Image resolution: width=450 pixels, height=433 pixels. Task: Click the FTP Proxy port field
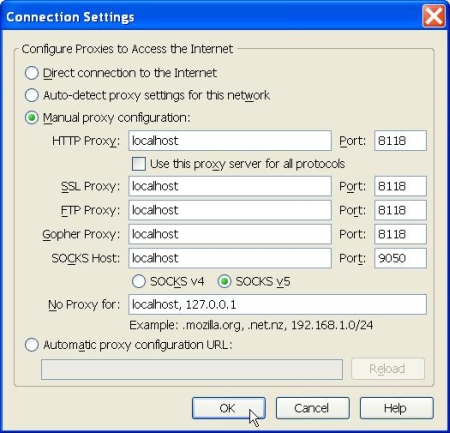tap(400, 210)
